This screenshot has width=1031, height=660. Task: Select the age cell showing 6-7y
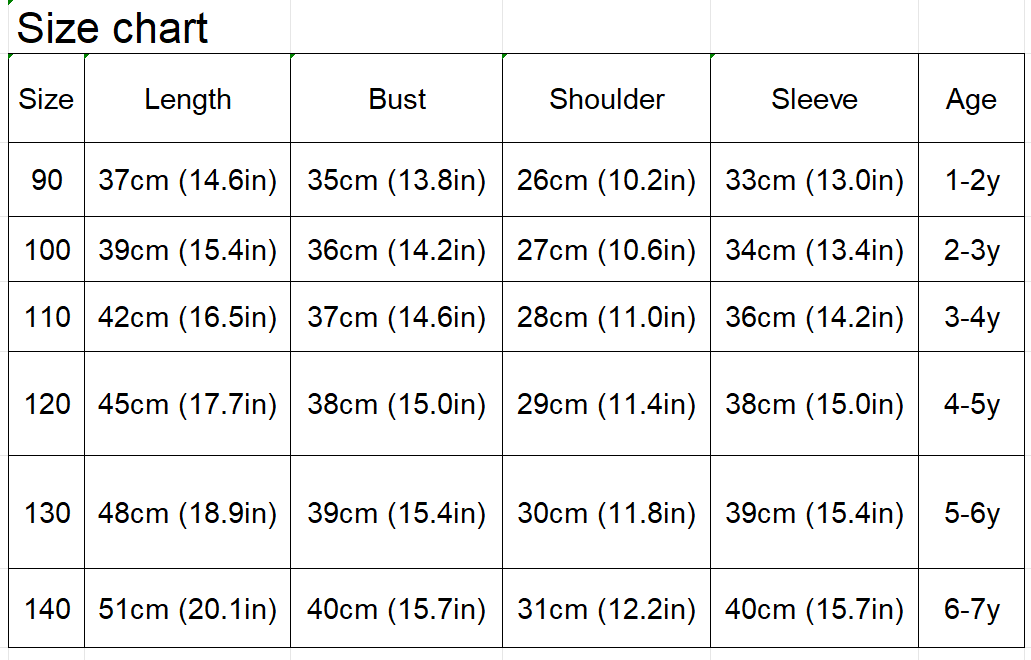click(x=971, y=609)
